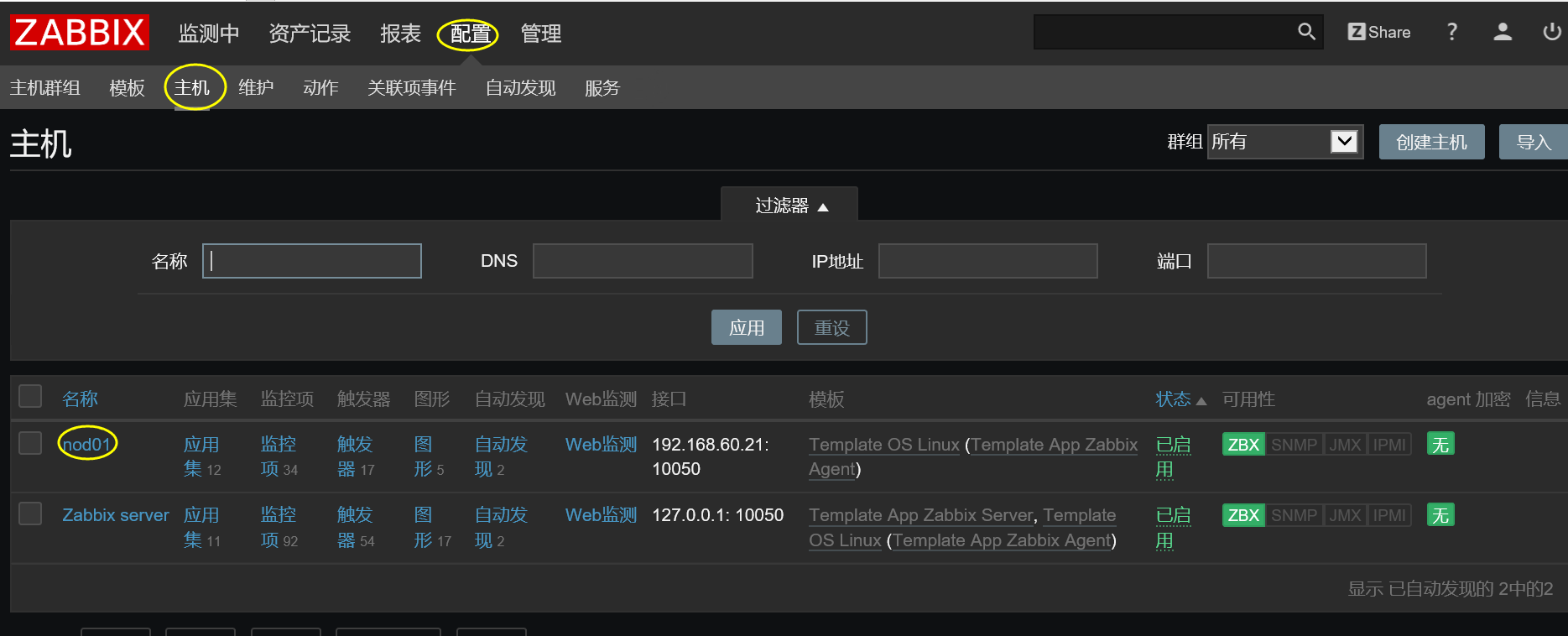
Task: Open 图形 5 for nod01
Action: coord(429,456)
